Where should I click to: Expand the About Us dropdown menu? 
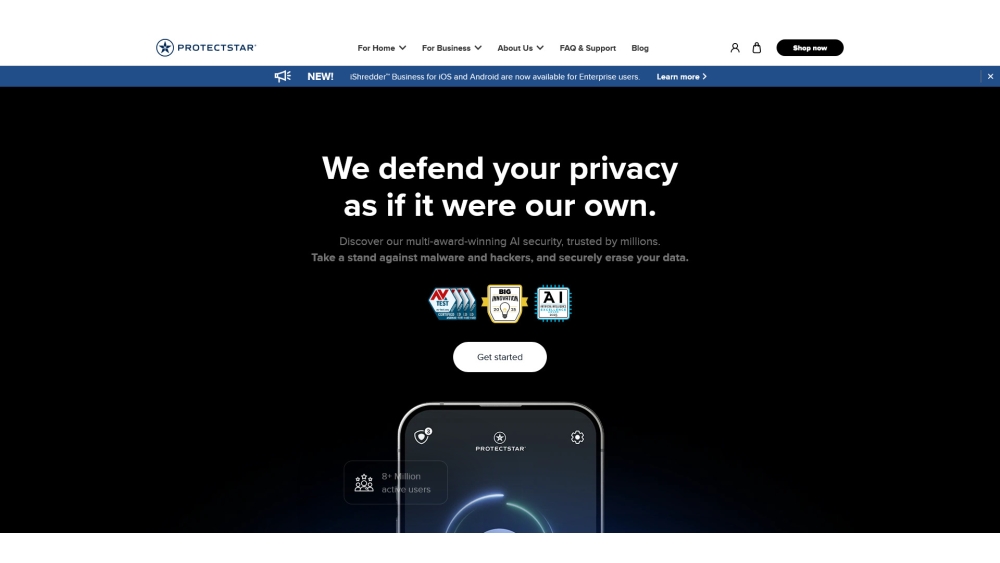click(x=520, y=48)
